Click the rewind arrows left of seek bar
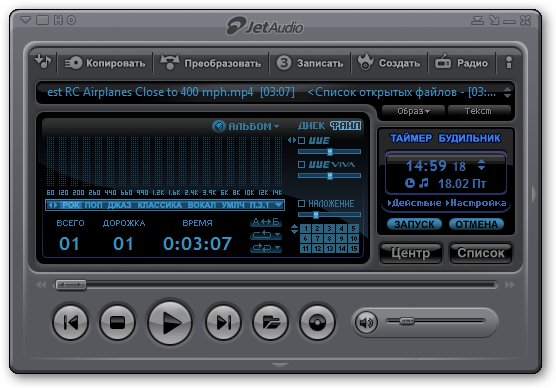Screen dimensions: 556x388 click(41, 284)
